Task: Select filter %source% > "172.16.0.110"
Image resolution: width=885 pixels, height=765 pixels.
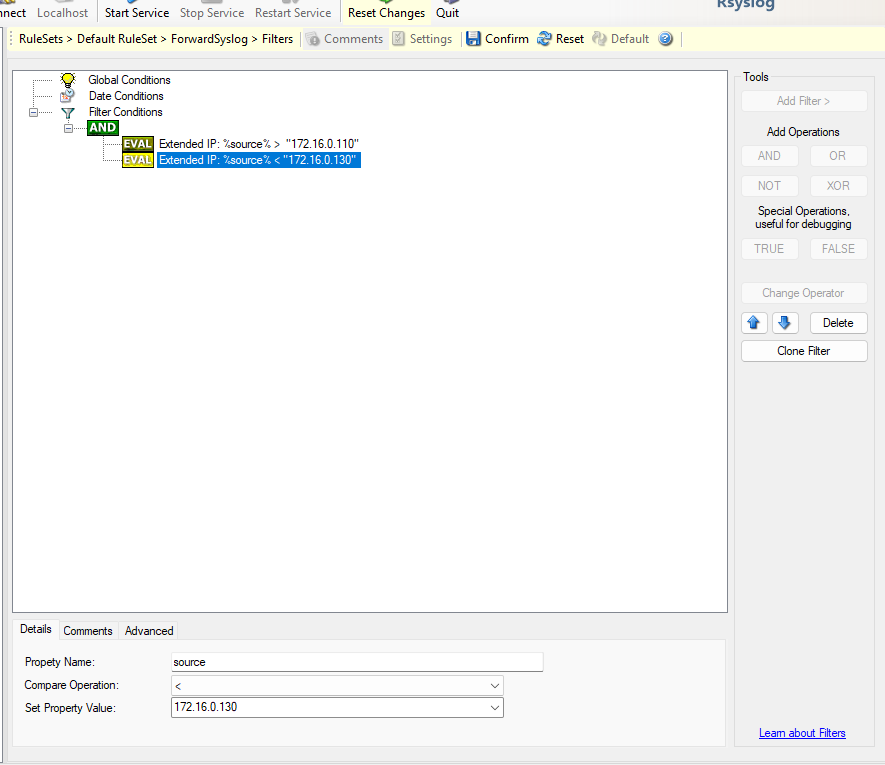Action: pos(259,144)
